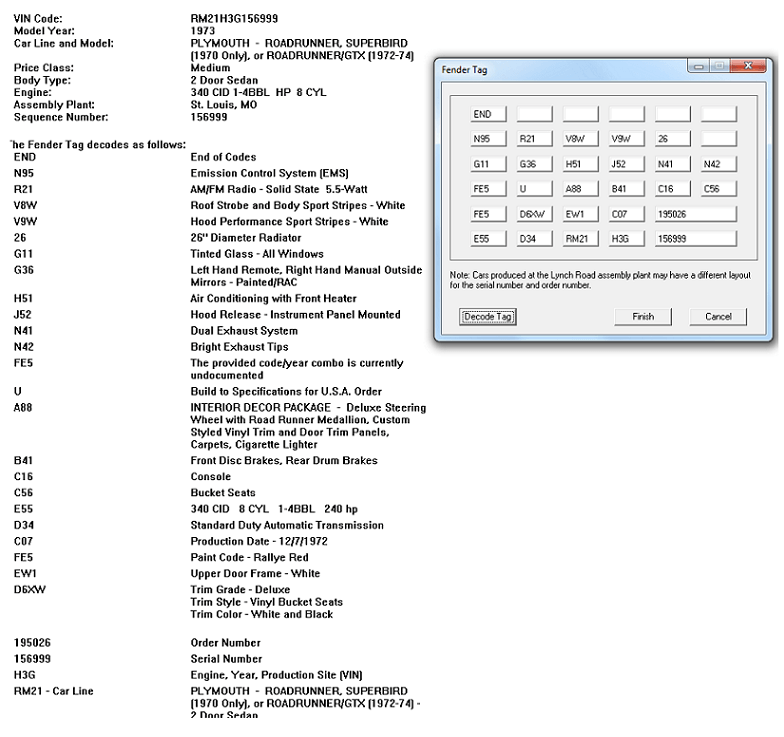Focus the 156999 serial number field
The width and height of the screenshot is (784, 737).
[x=696, y=239]
